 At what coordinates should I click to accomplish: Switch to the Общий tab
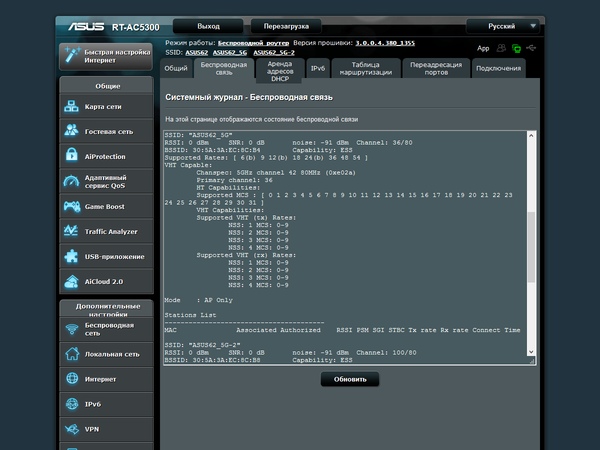pos(176,68)
